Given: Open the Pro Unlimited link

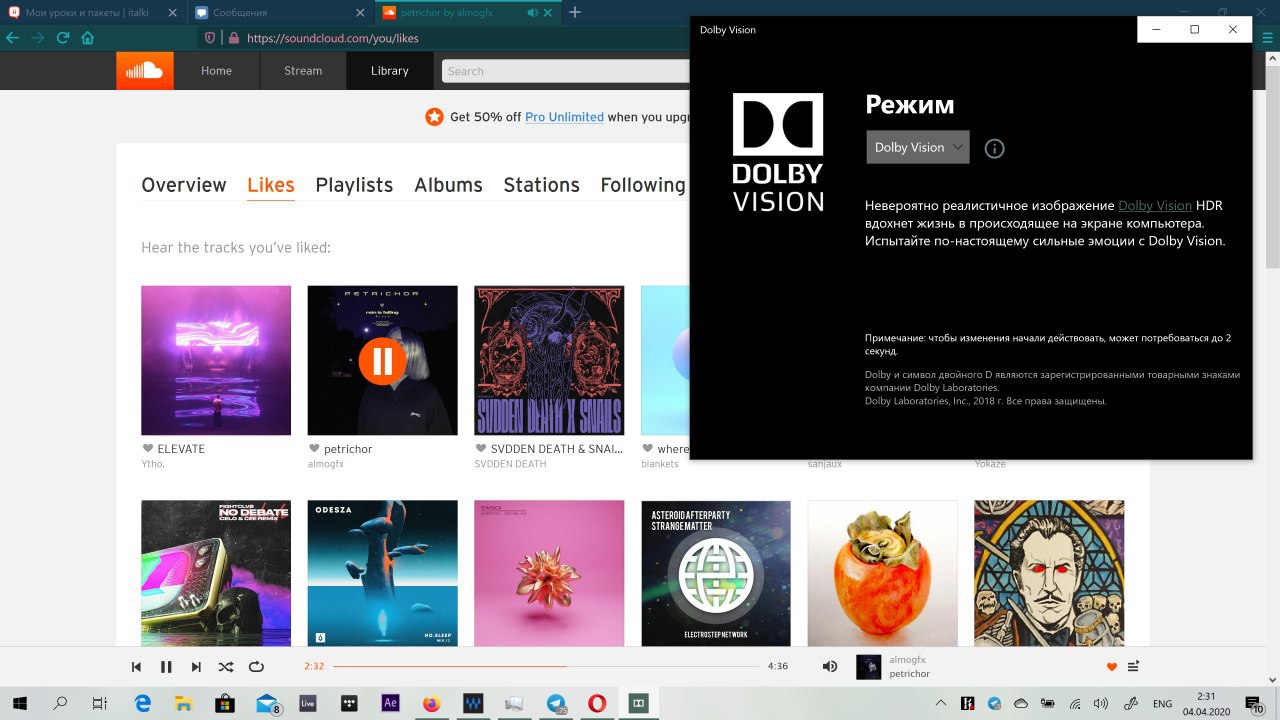Looking at the screenshot, I should tap(564, 117).
